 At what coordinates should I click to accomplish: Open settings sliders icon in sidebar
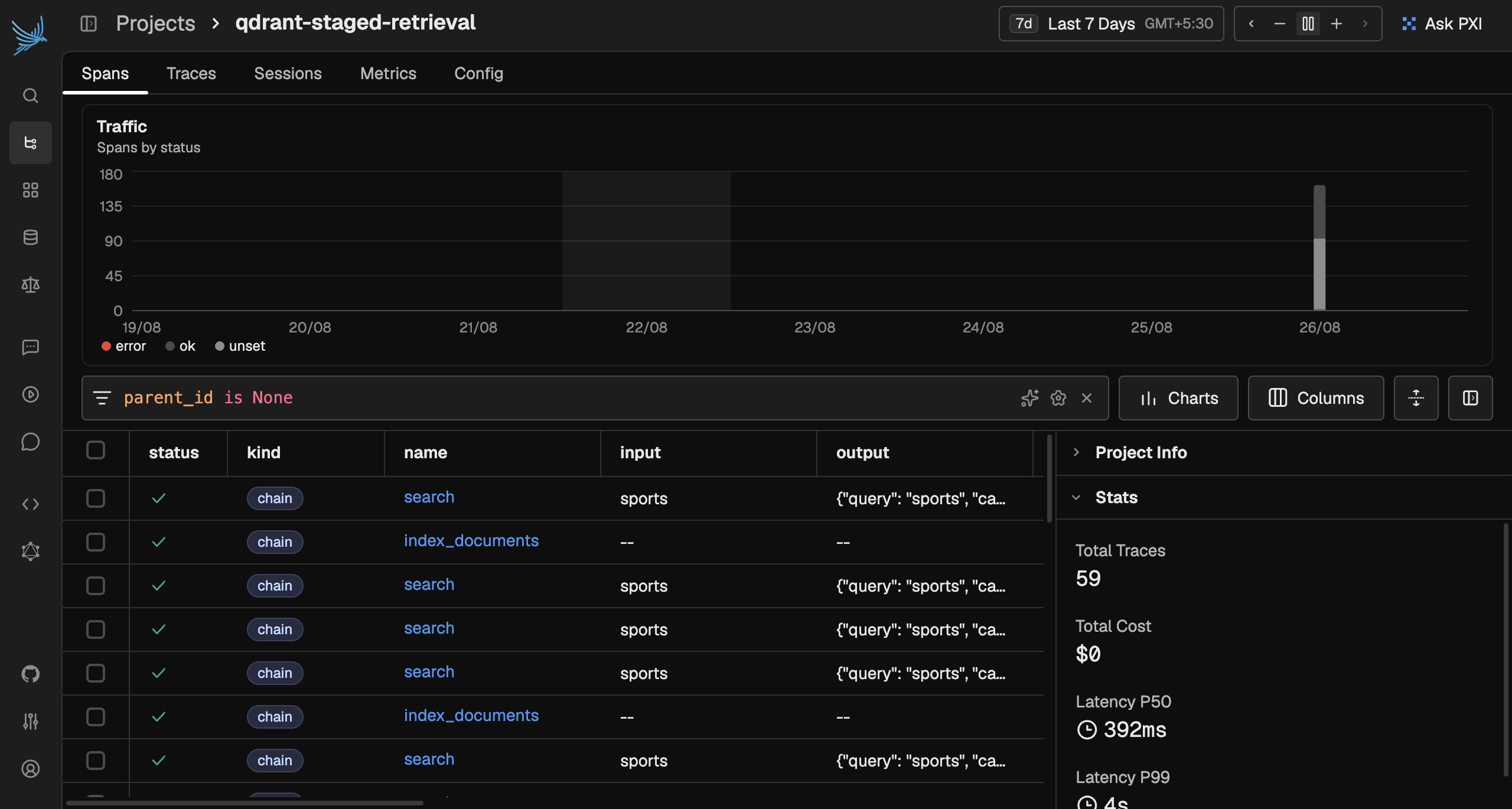(30, 721)
